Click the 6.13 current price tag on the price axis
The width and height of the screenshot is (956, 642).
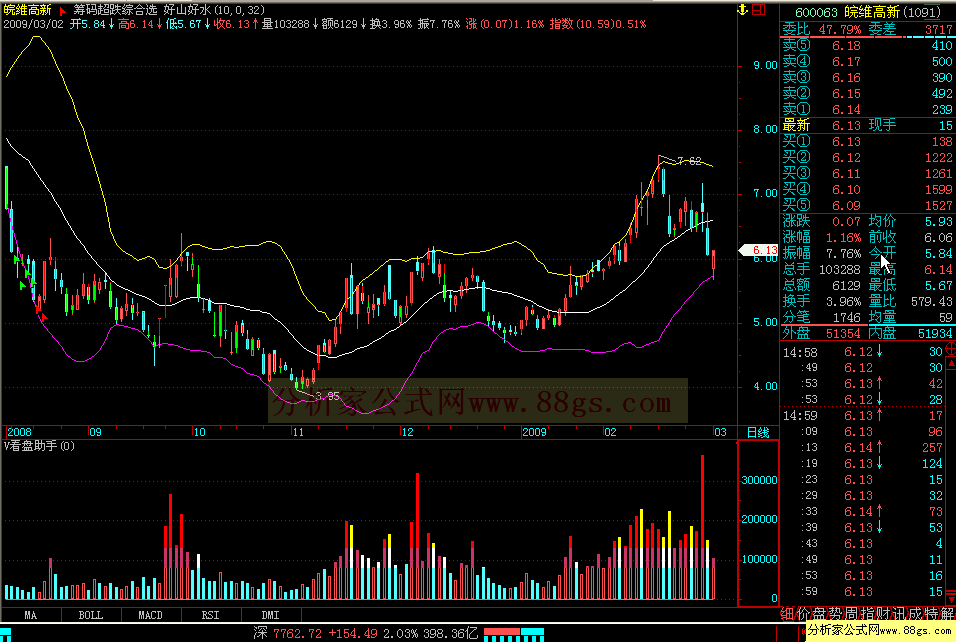pos(758,250)
